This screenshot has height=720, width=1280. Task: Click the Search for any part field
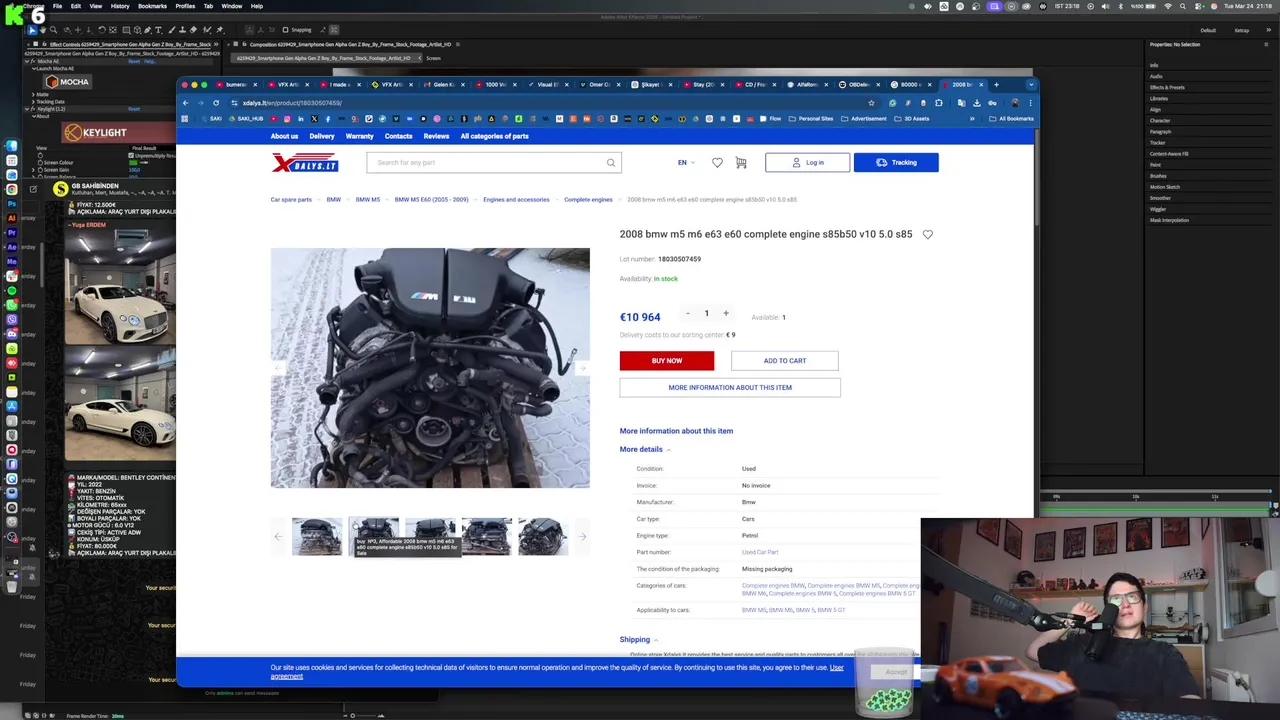pyautogui.click(x=494, y=162)
